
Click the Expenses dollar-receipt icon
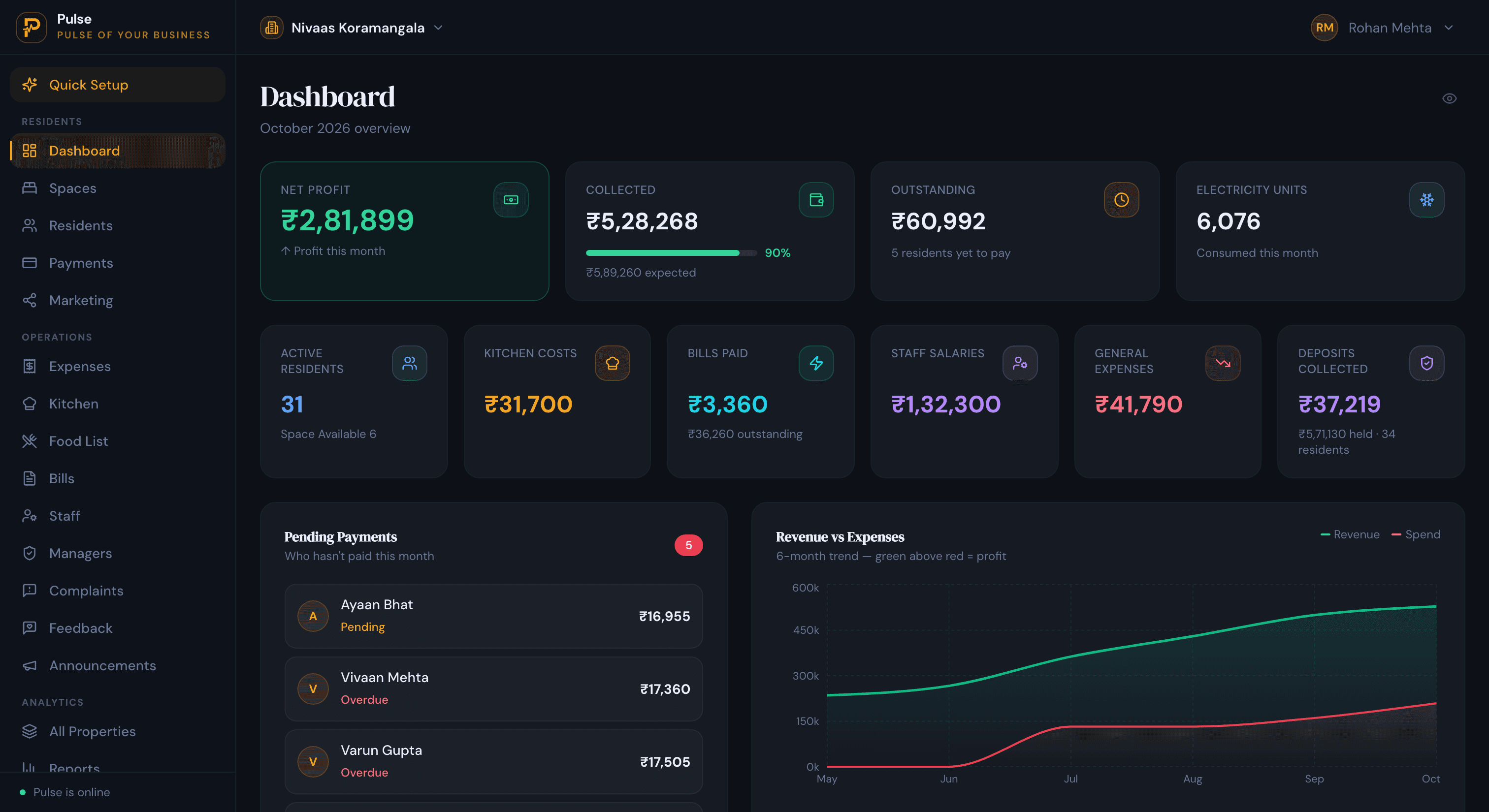tap(30, 366)
